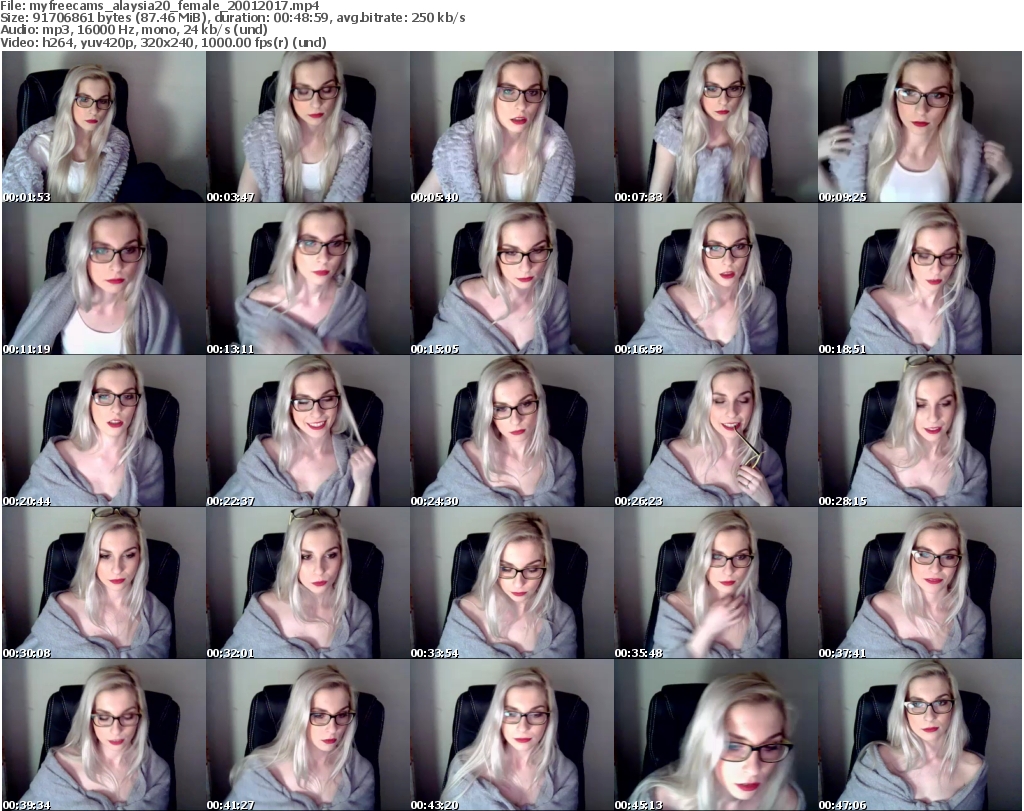Screen dimensions: 1024x811
Task: Click the File name header line
Action: 160,6
